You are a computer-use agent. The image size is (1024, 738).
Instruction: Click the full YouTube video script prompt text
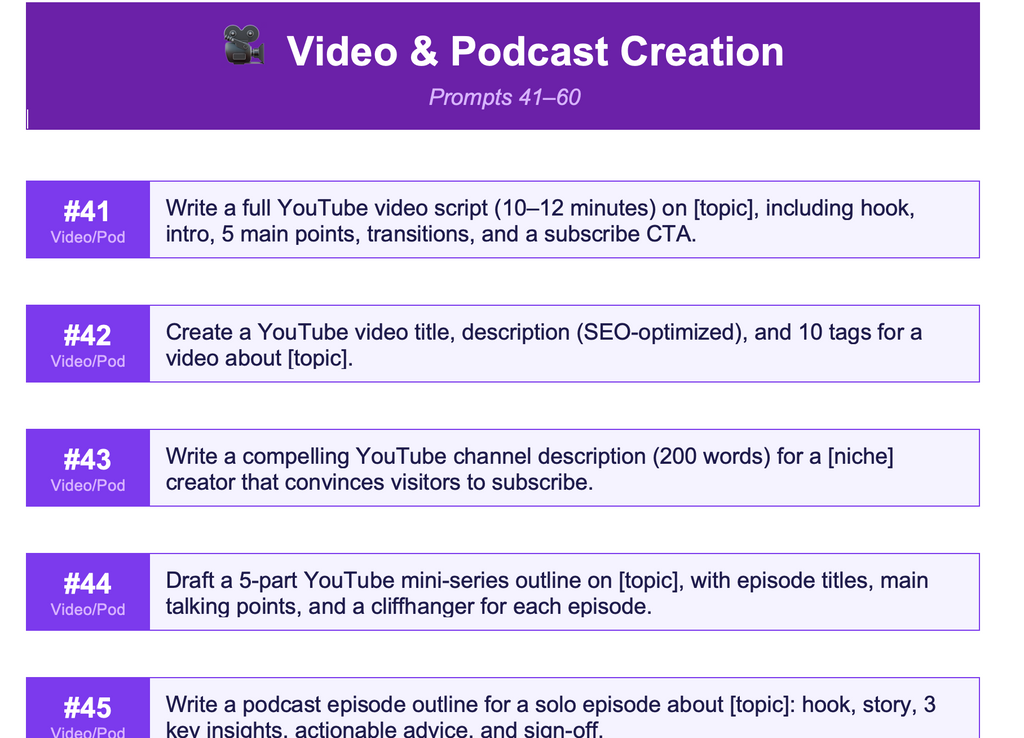point(540,221)
